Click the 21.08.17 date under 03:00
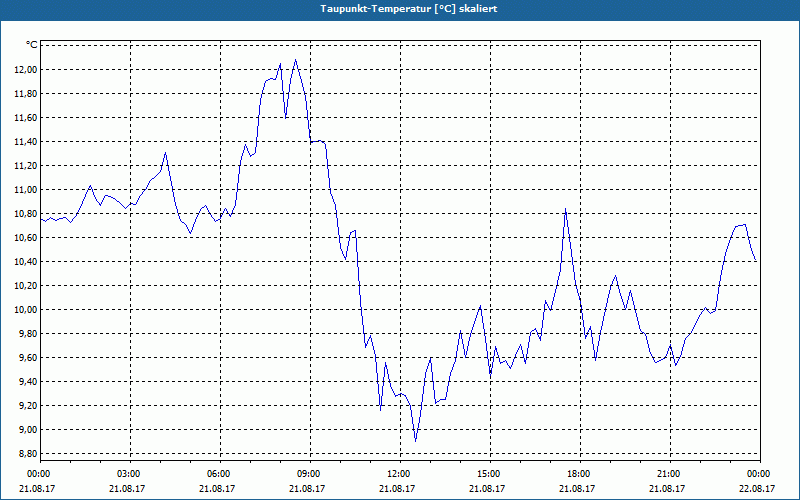 (x=127, y=488)
